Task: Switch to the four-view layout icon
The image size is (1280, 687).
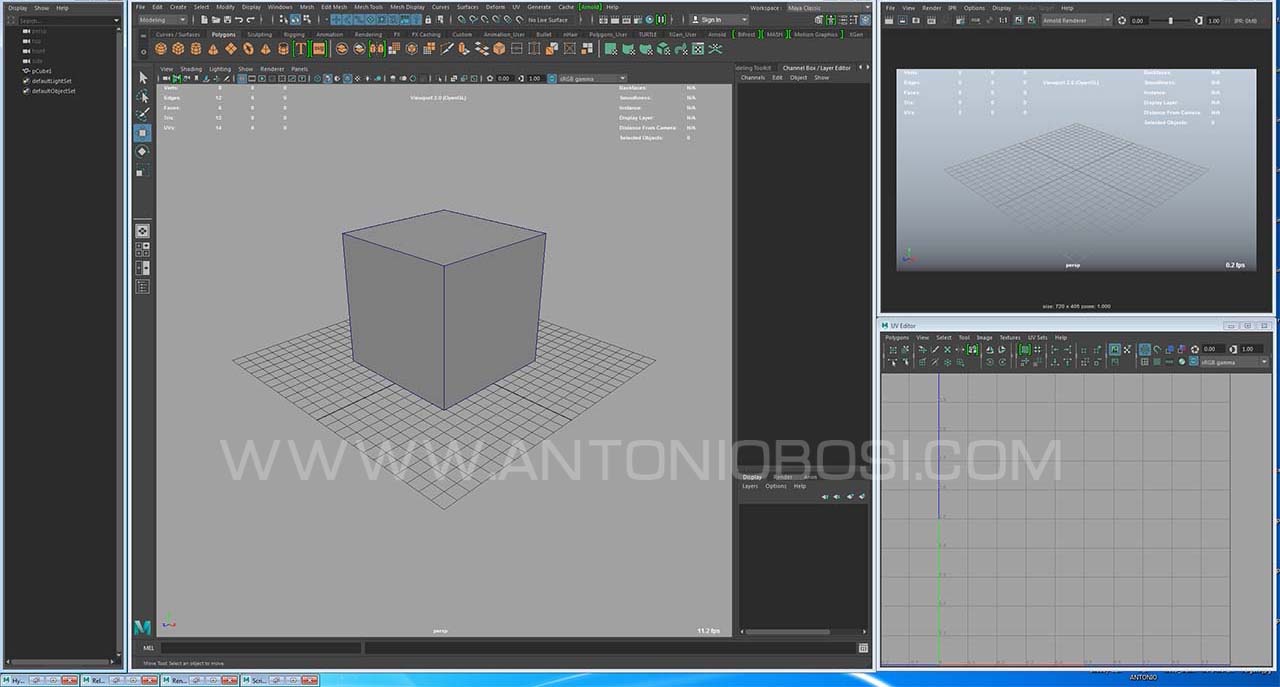Action: point(142,249)
